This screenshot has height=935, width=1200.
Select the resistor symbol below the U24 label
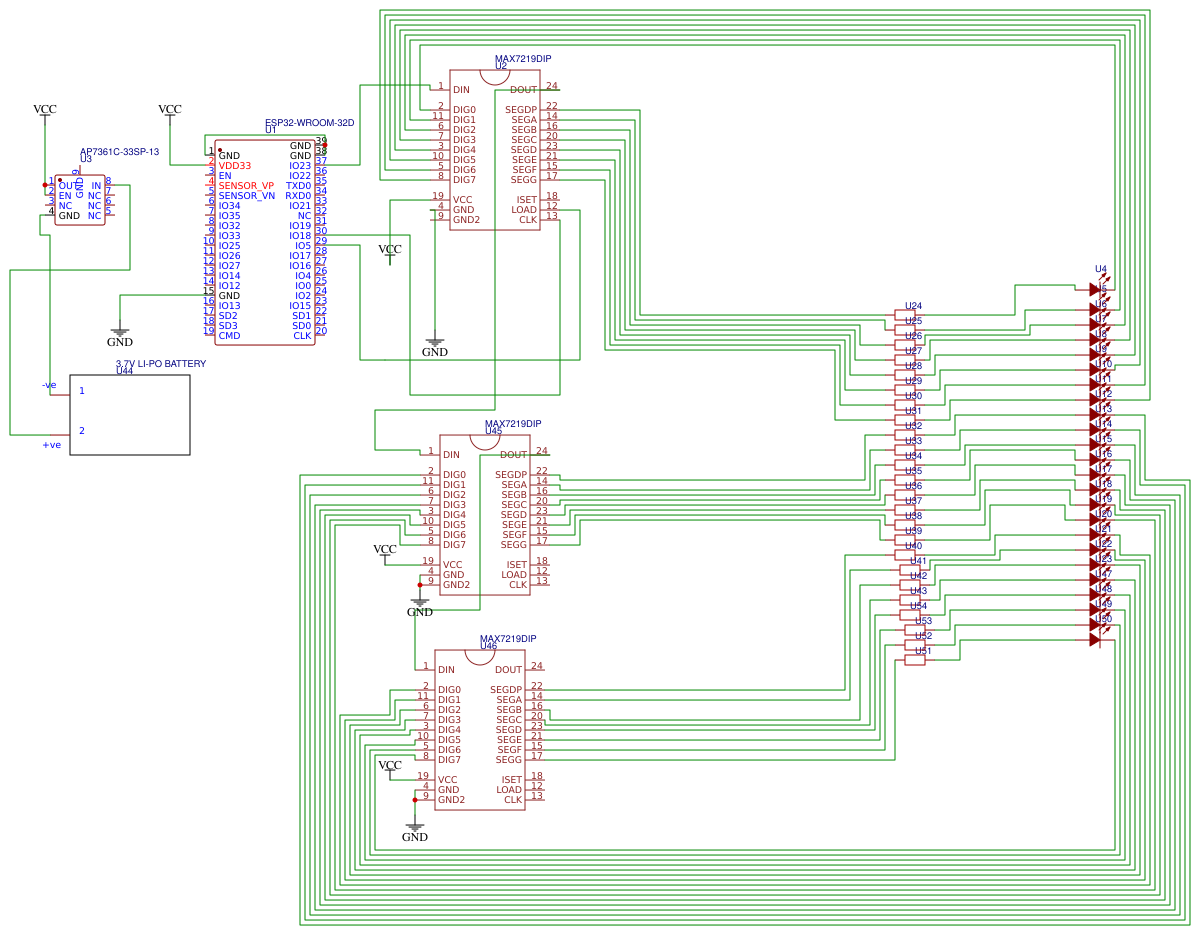[x=905, y=315]
